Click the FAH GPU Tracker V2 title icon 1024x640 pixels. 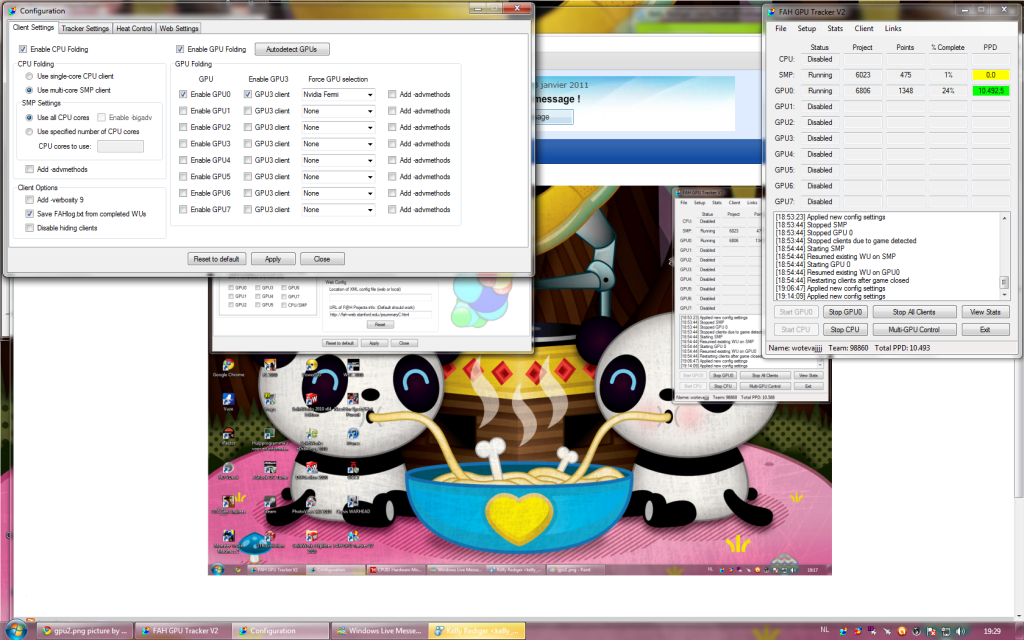[x=772, y=11]
